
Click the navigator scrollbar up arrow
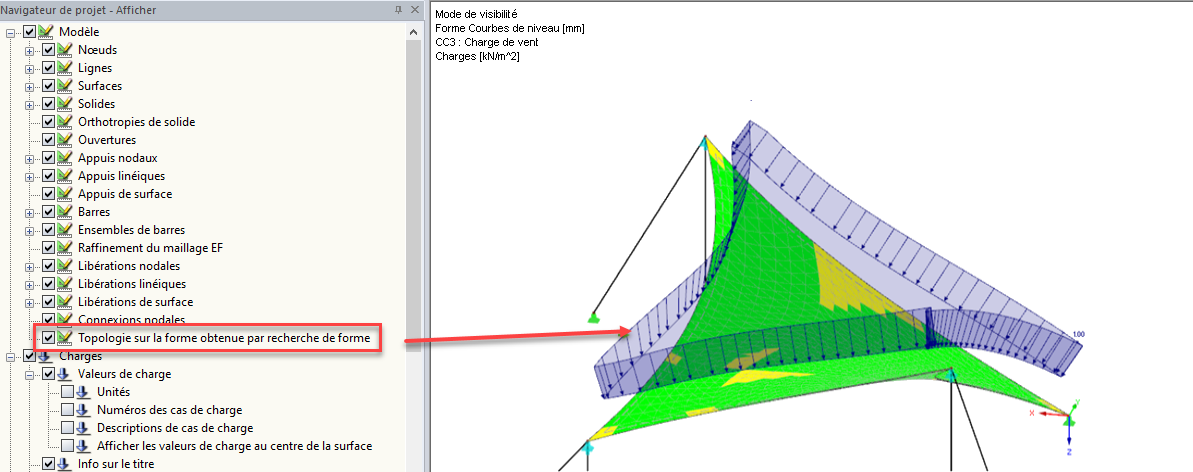(413, 32)
